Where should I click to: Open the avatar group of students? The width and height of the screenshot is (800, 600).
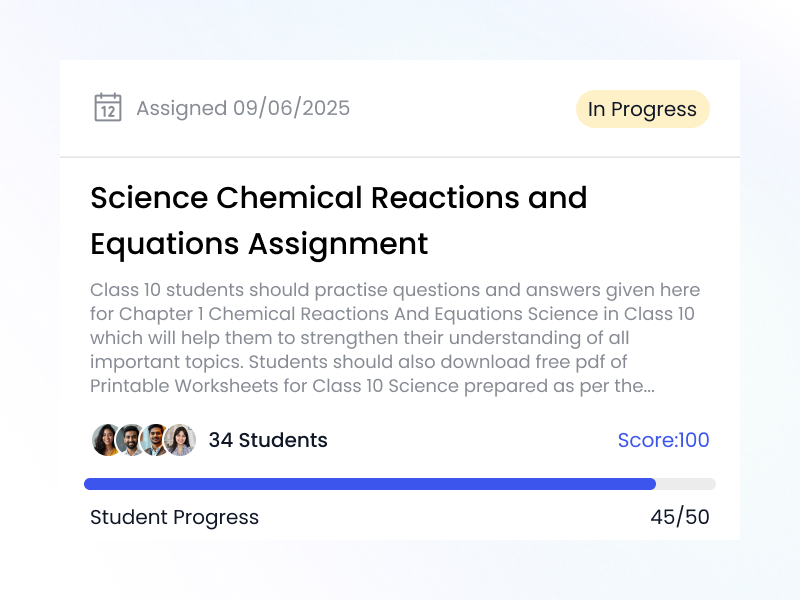[x=140, y=440]
